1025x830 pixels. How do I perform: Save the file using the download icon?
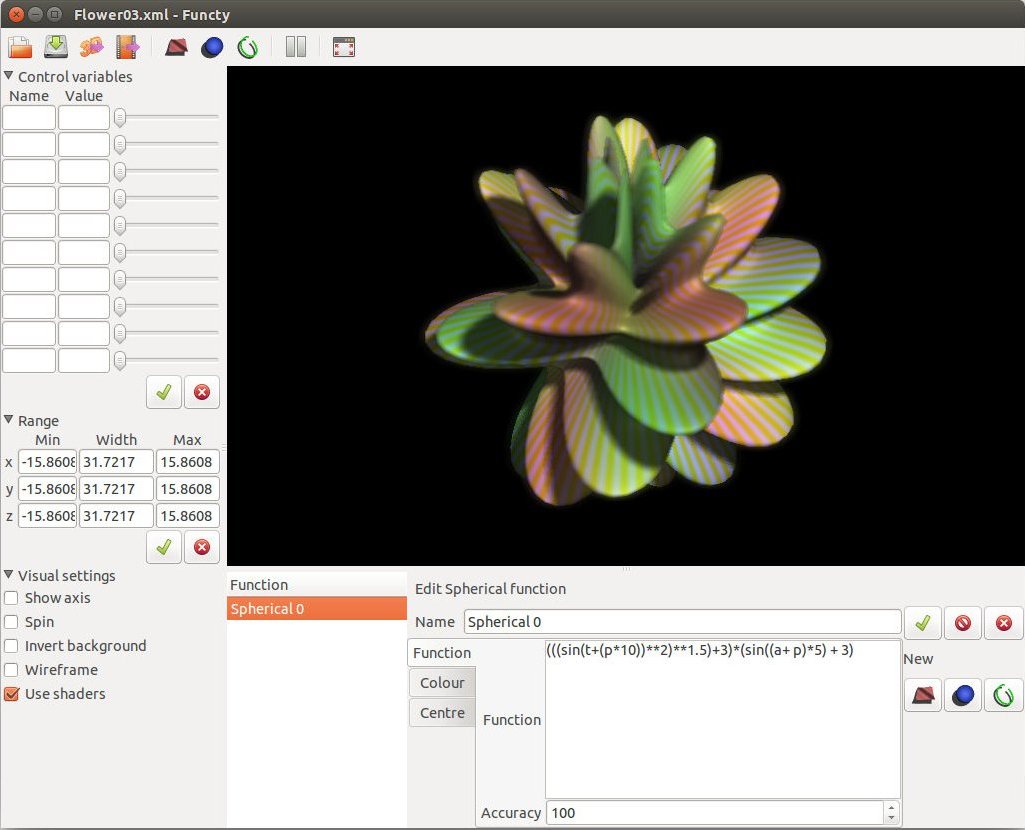(56, 47)
